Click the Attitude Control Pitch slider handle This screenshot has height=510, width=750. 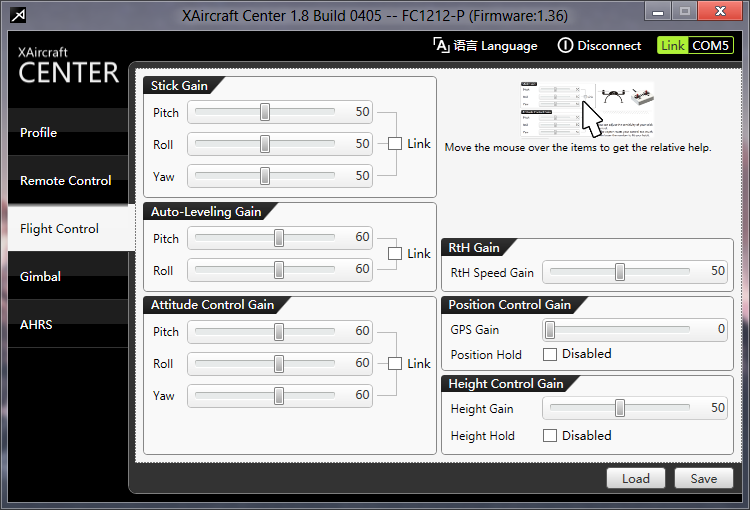coord(279,332)
